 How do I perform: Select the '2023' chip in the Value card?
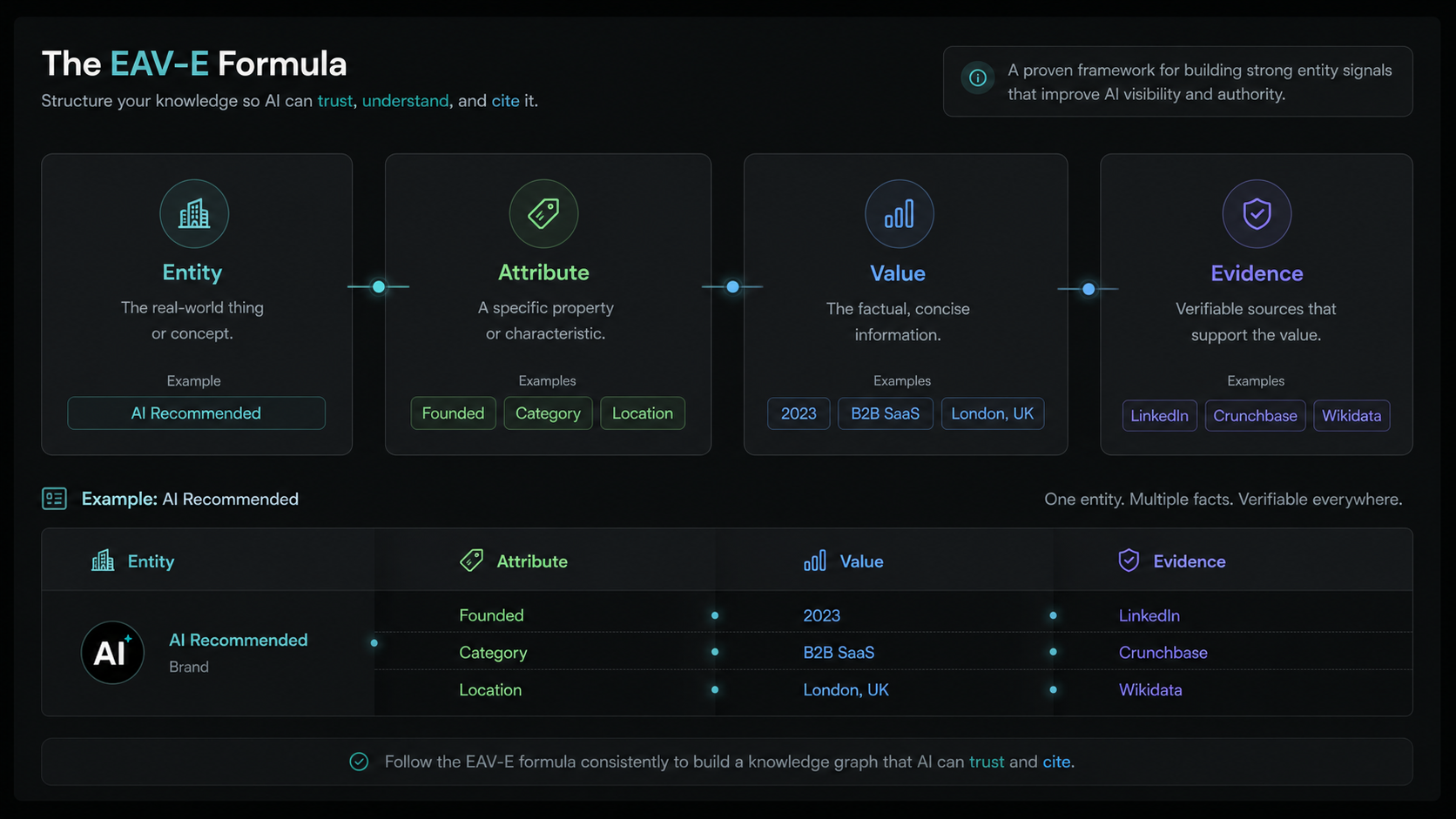click(x=799, y=413)
